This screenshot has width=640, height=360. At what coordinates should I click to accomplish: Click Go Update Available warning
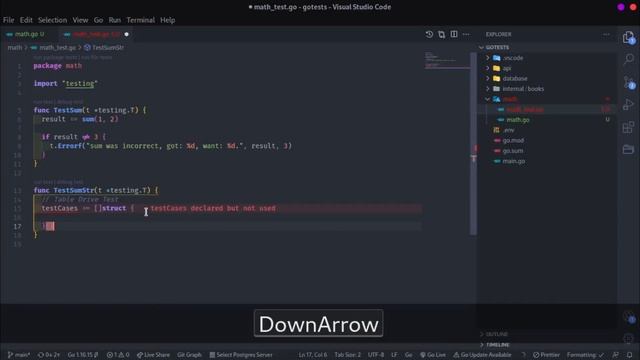(x=482, y=355)
